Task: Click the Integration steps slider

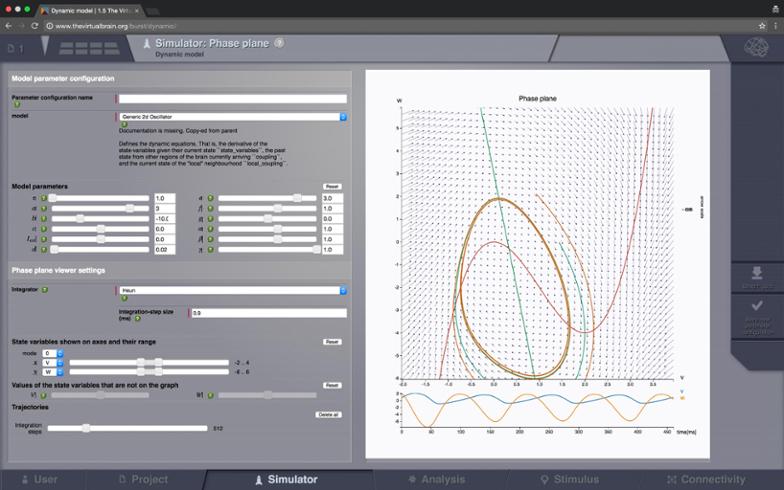Action: click(x=128, y=427)
